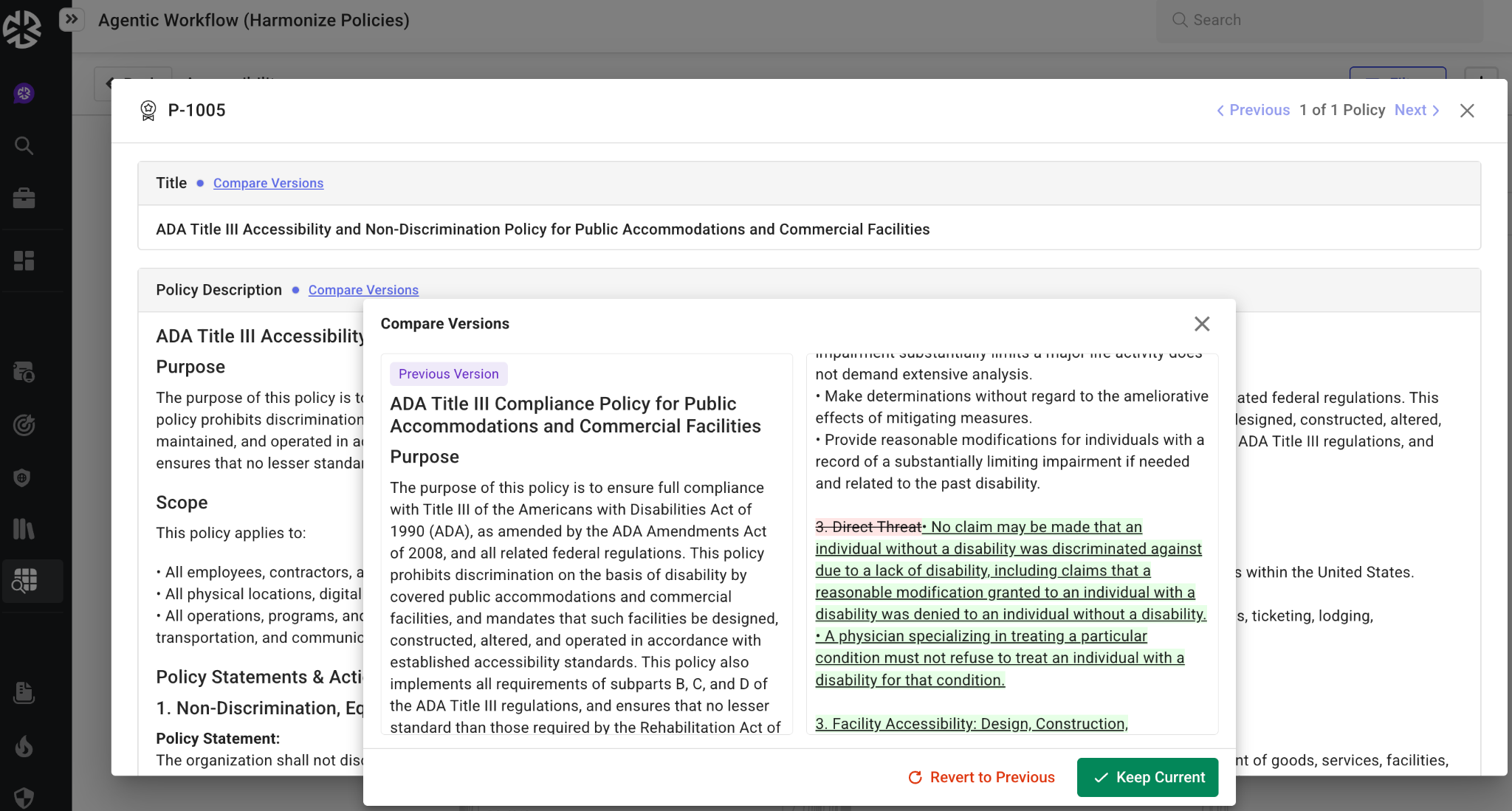
Task: Click the P-1005 policy ID text
Action: [196, 110]
